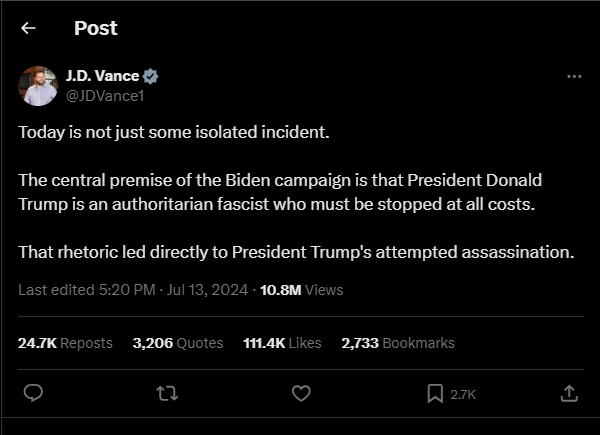Screen dimensions: 600x435
Task: Click the share post icon
Action: coord(568,394)
